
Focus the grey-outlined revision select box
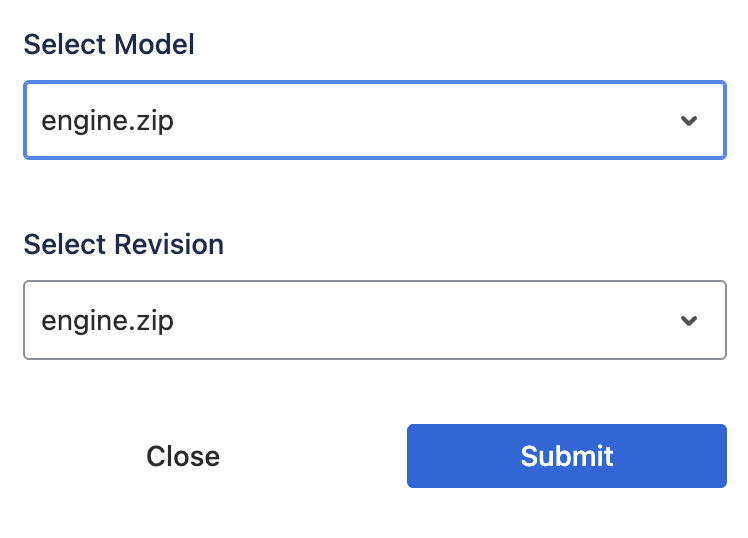(374, 320)
